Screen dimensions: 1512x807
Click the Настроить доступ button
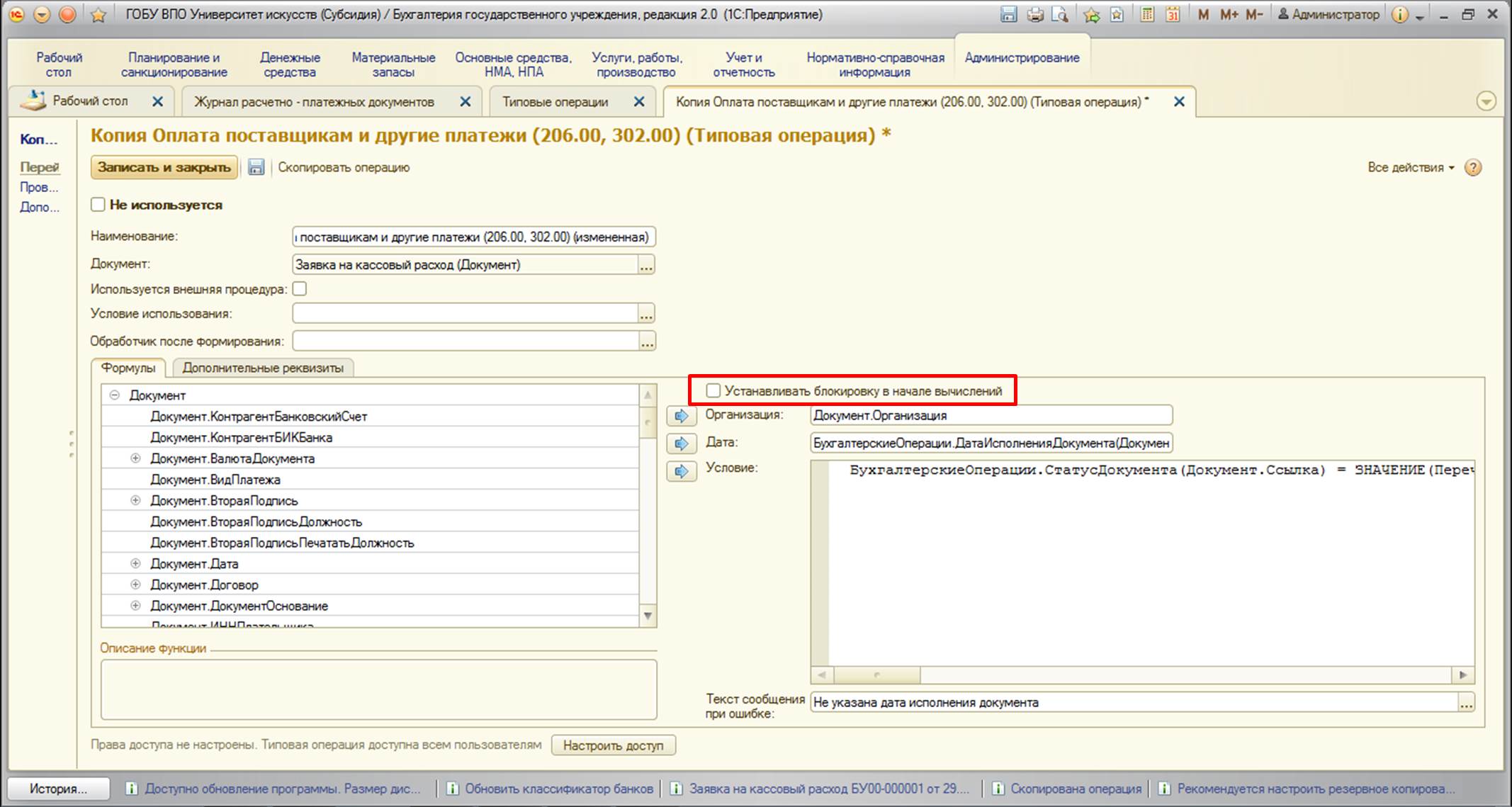(614, 745)
